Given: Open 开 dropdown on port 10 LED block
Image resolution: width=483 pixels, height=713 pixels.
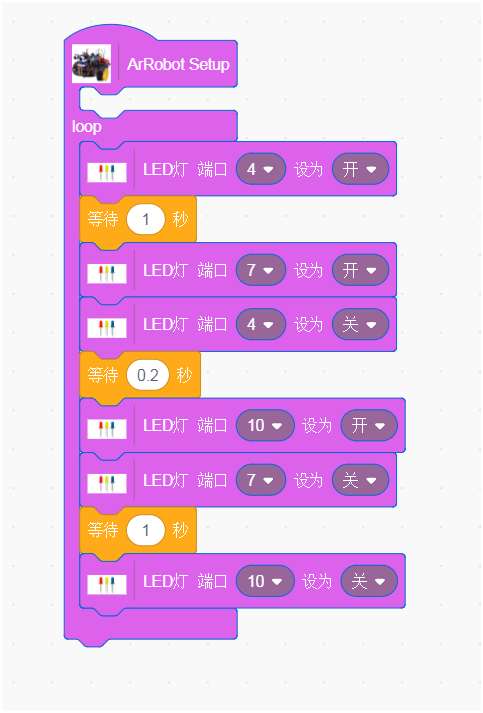Looking at the screenshot, I should click(369, 426).
